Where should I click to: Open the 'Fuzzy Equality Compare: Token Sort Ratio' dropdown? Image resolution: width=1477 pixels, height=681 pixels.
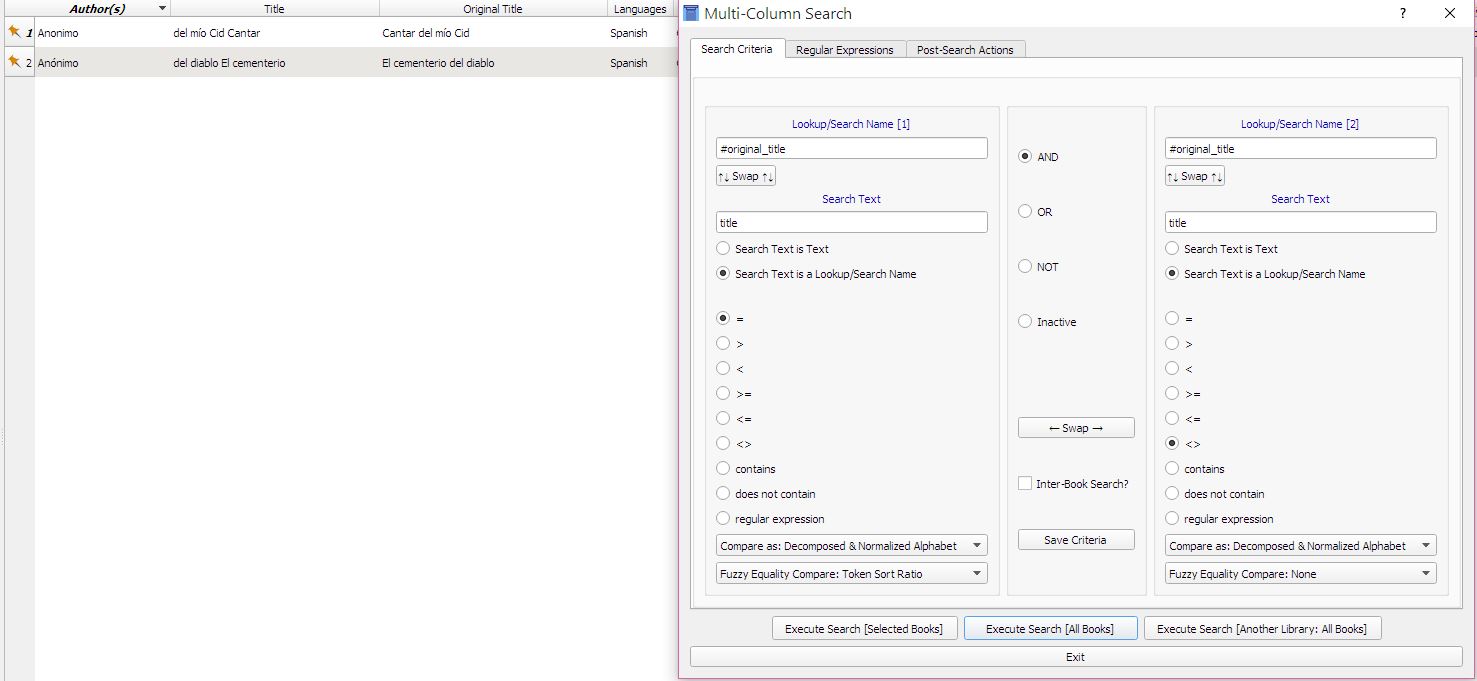pos(852,574)
